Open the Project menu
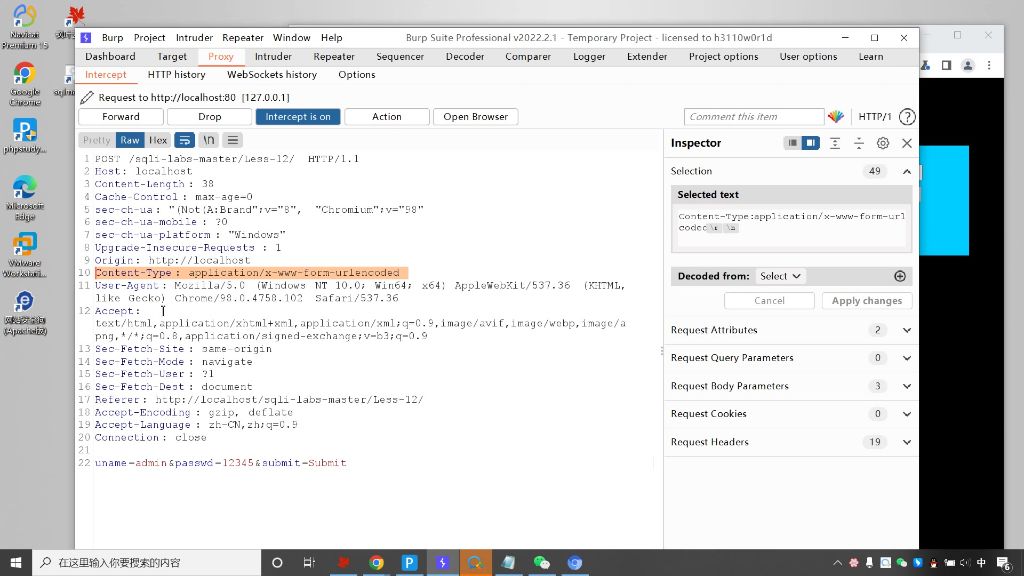The width and height of the screenshot is (1024, 576). point(150,37)
